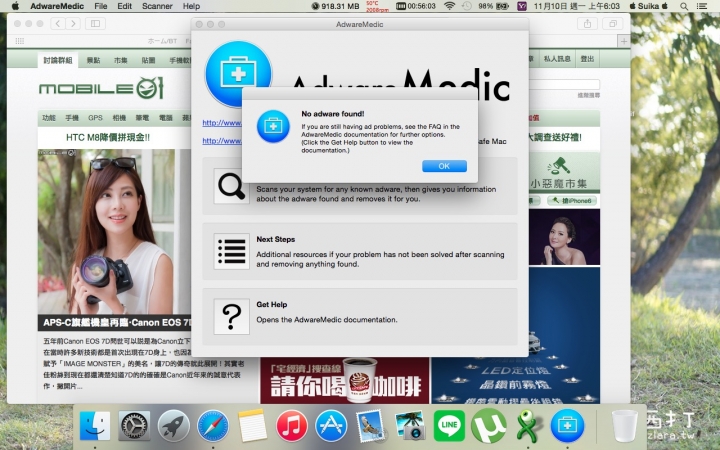
Task: Click the memory usage 918.31 MB menu bar item
Action: click(x=336, y=6)
